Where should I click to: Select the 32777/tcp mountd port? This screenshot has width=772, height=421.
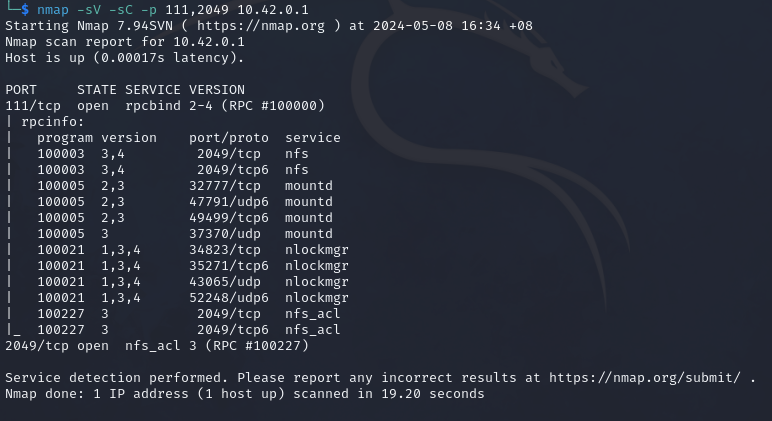[225, 185]
